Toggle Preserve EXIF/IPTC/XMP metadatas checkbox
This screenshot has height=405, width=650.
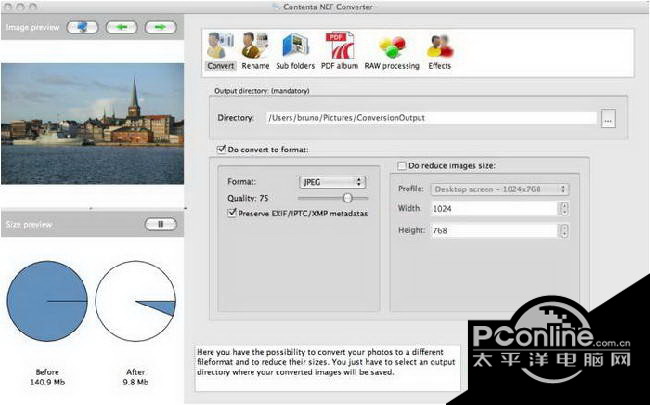tap(232, 213)
